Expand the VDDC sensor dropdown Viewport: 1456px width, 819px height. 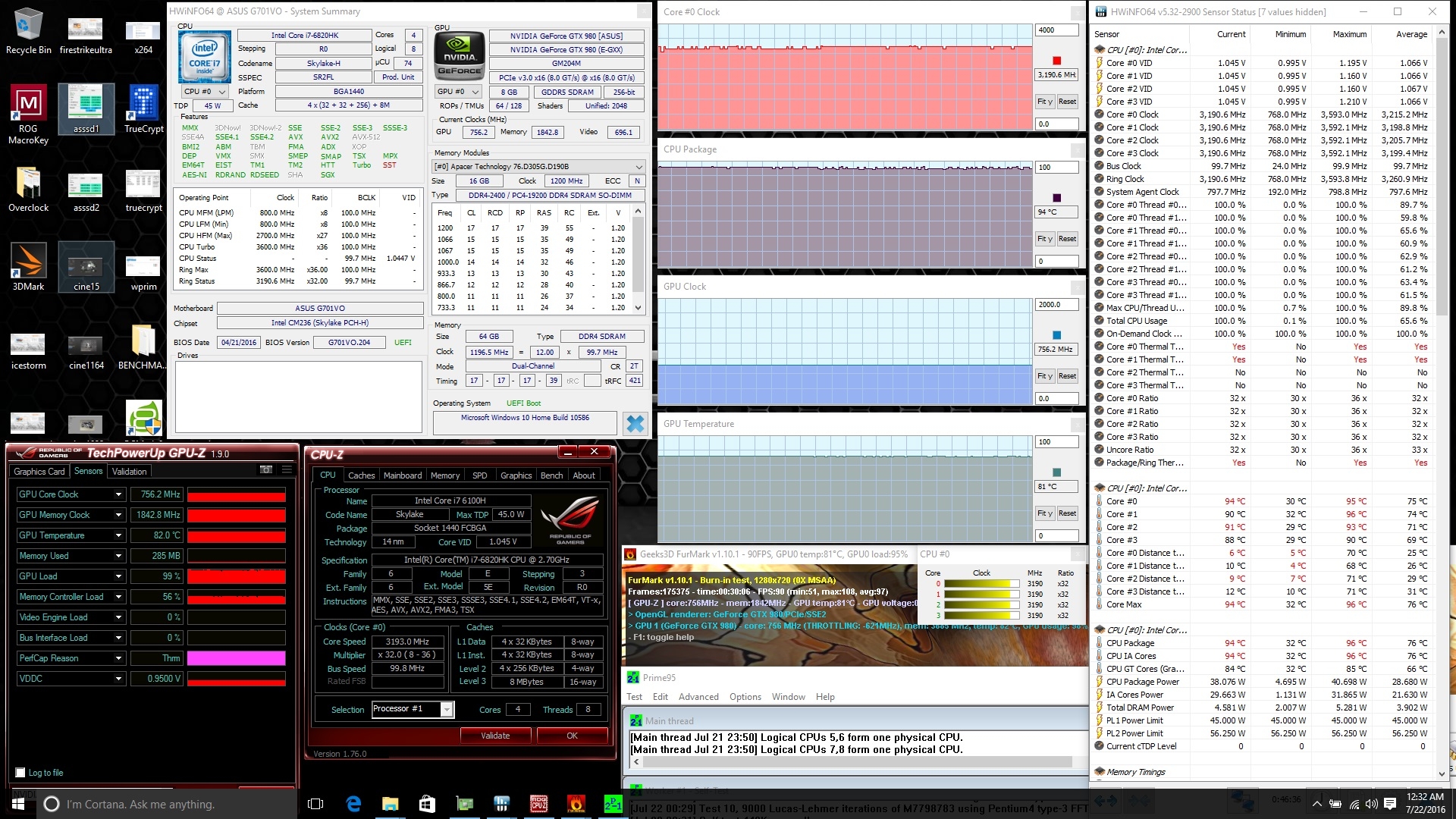119,679
